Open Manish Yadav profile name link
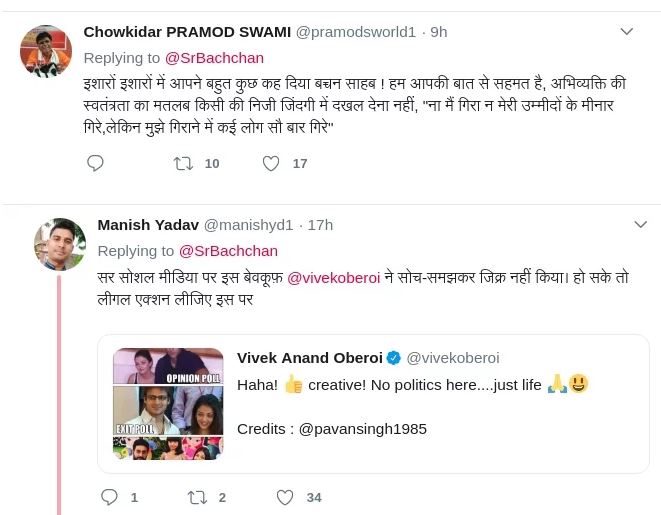 [148, 224]
